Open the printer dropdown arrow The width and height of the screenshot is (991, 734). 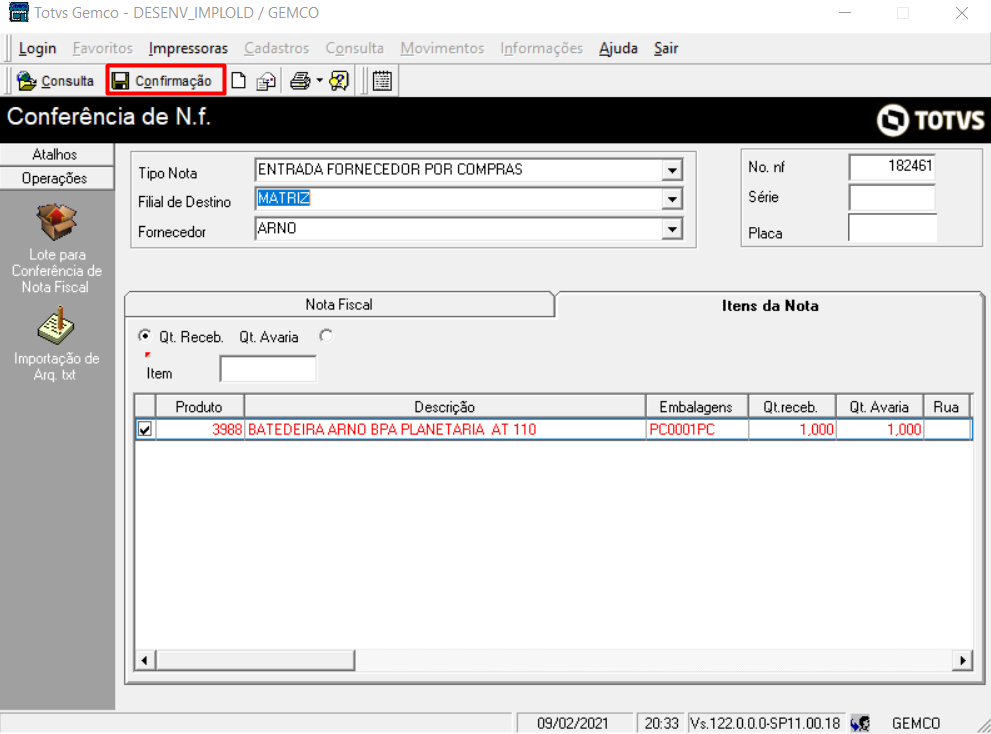pos(319,81)
